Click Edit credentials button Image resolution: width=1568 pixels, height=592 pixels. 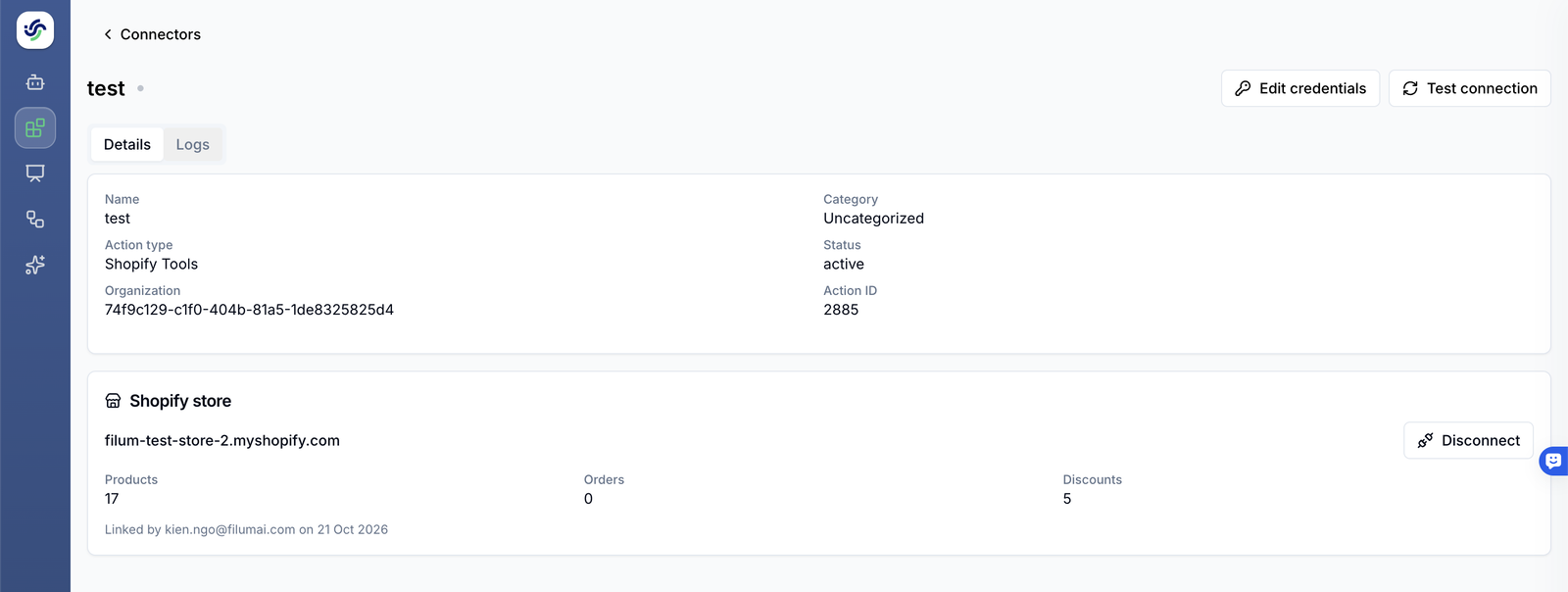(1300, 88)
